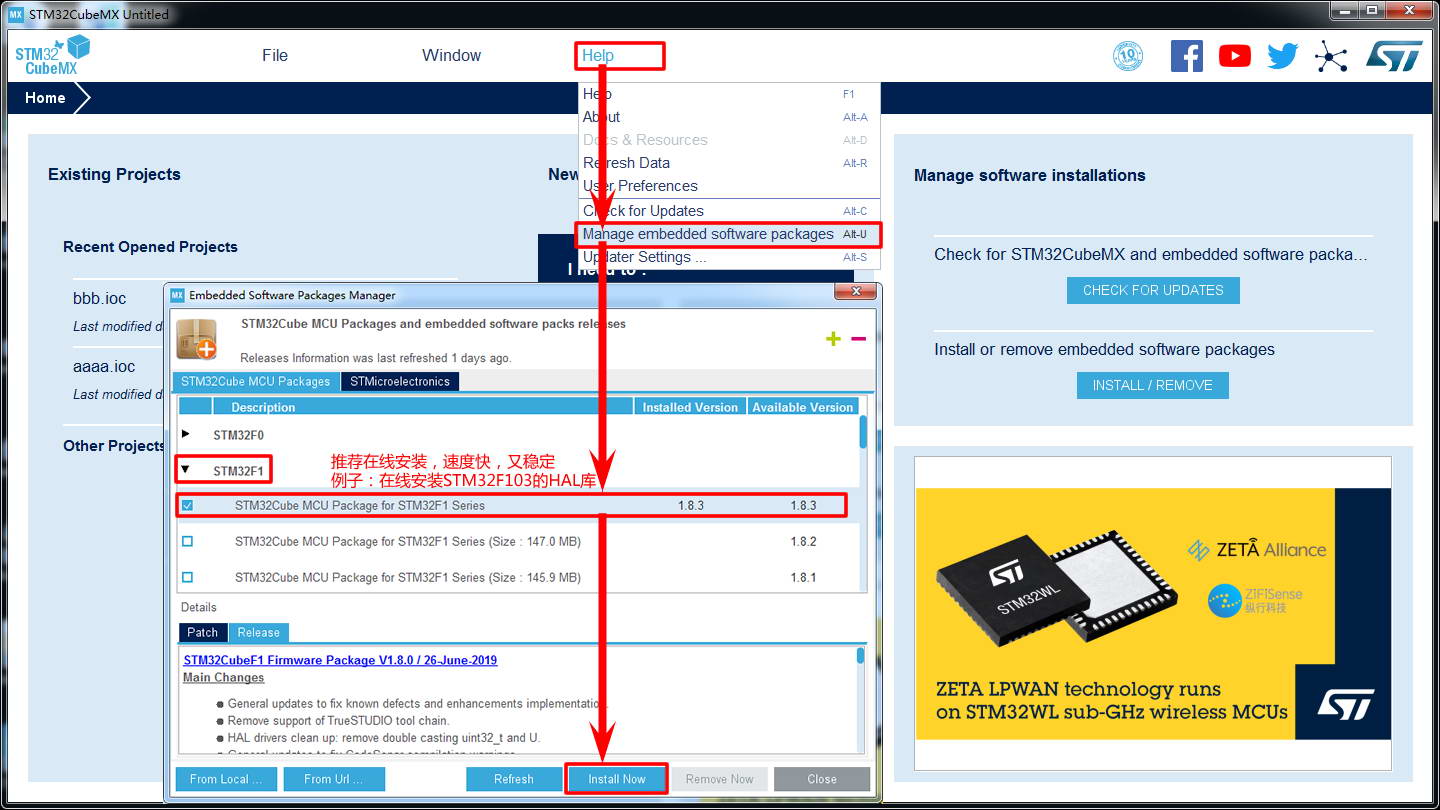The width and height of the screenshot is (1440, 810).
Task: Open the STM32CubeF1 Firmware Package V1.8.0 link
Action: pyautogui.click(x=340, y=660)
